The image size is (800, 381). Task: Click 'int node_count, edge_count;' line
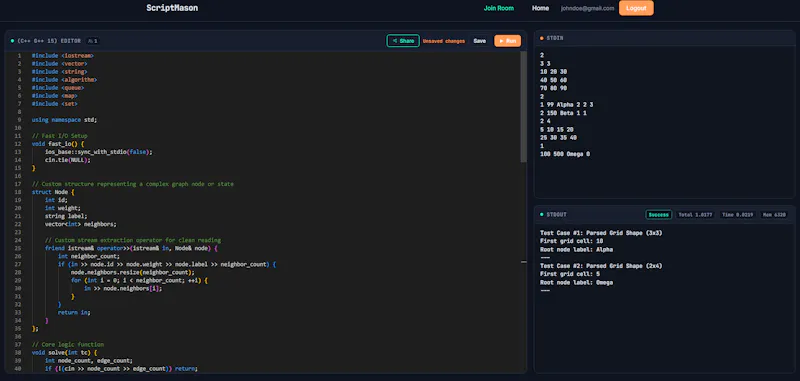[89, 360]
